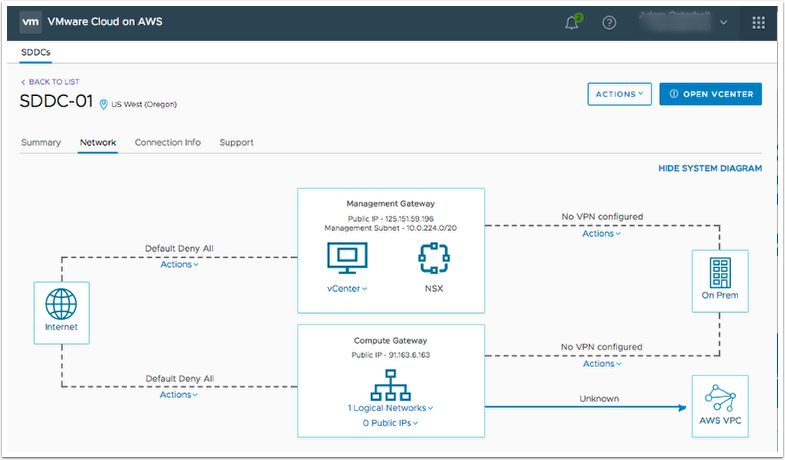Viewport: 785px width, 460px height.
Task: Expand the top-right ACTIONS dropdown
Action: (x=619, y=94)
